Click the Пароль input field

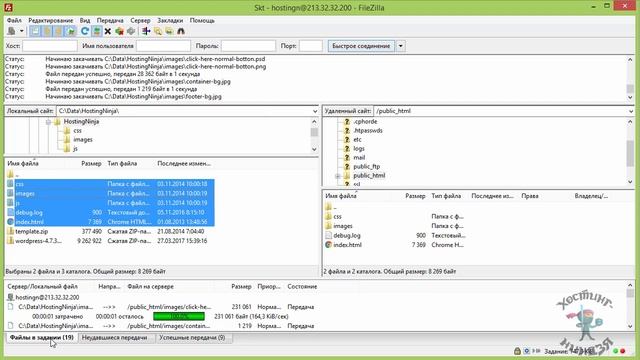pos(248,46)
